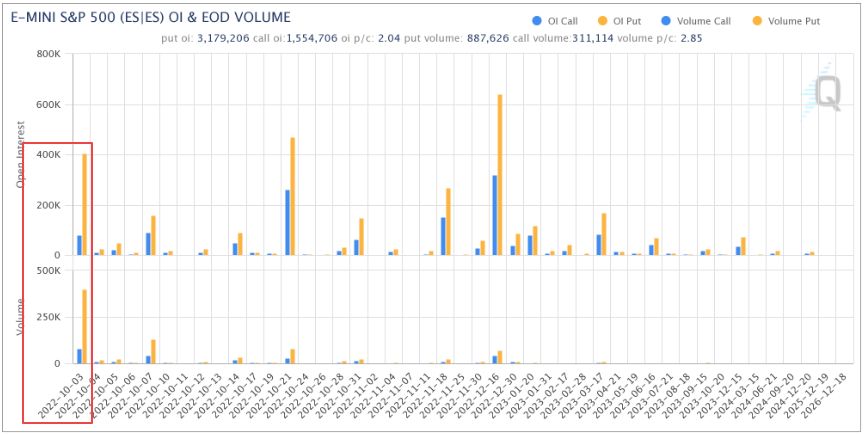Click the call volume 311,114 figure
This screenshot has height=435, width=864.
pyautogui.click(x=593, y=39)
